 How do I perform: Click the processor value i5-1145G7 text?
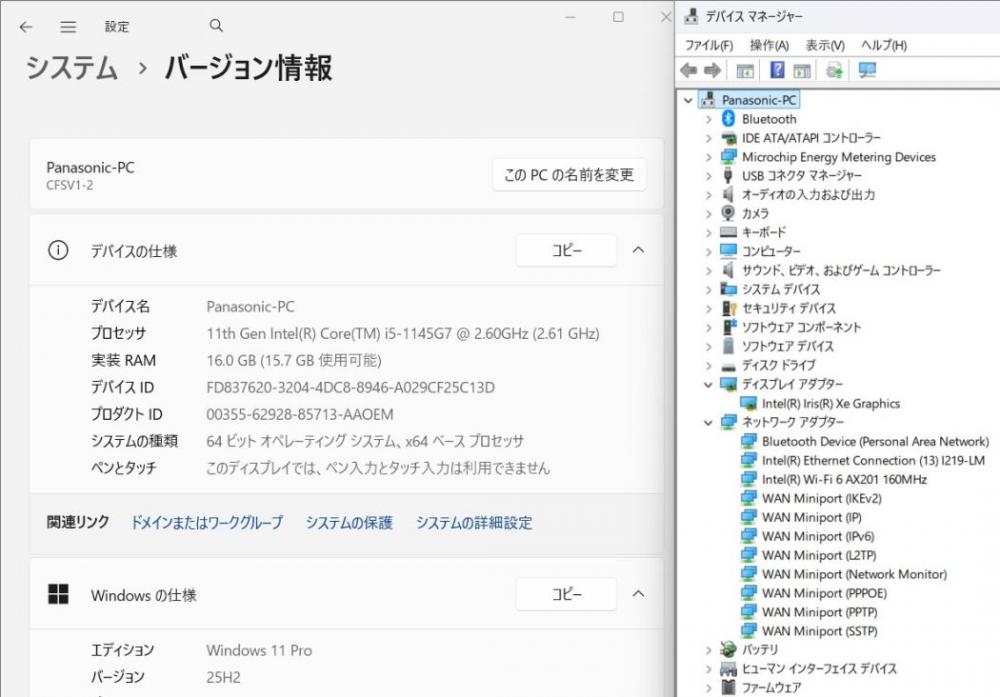pos(402,333)
